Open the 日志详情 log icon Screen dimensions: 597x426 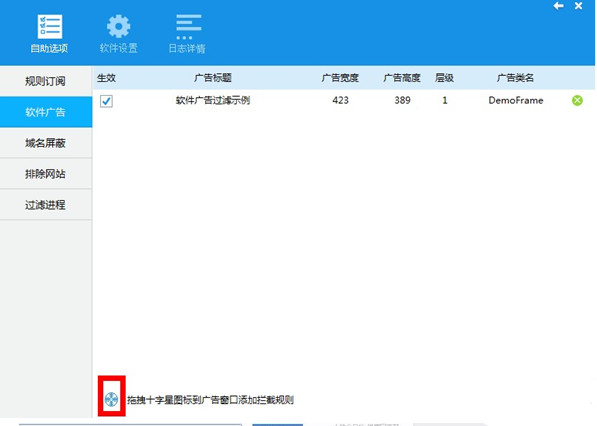tap(188, 27)
